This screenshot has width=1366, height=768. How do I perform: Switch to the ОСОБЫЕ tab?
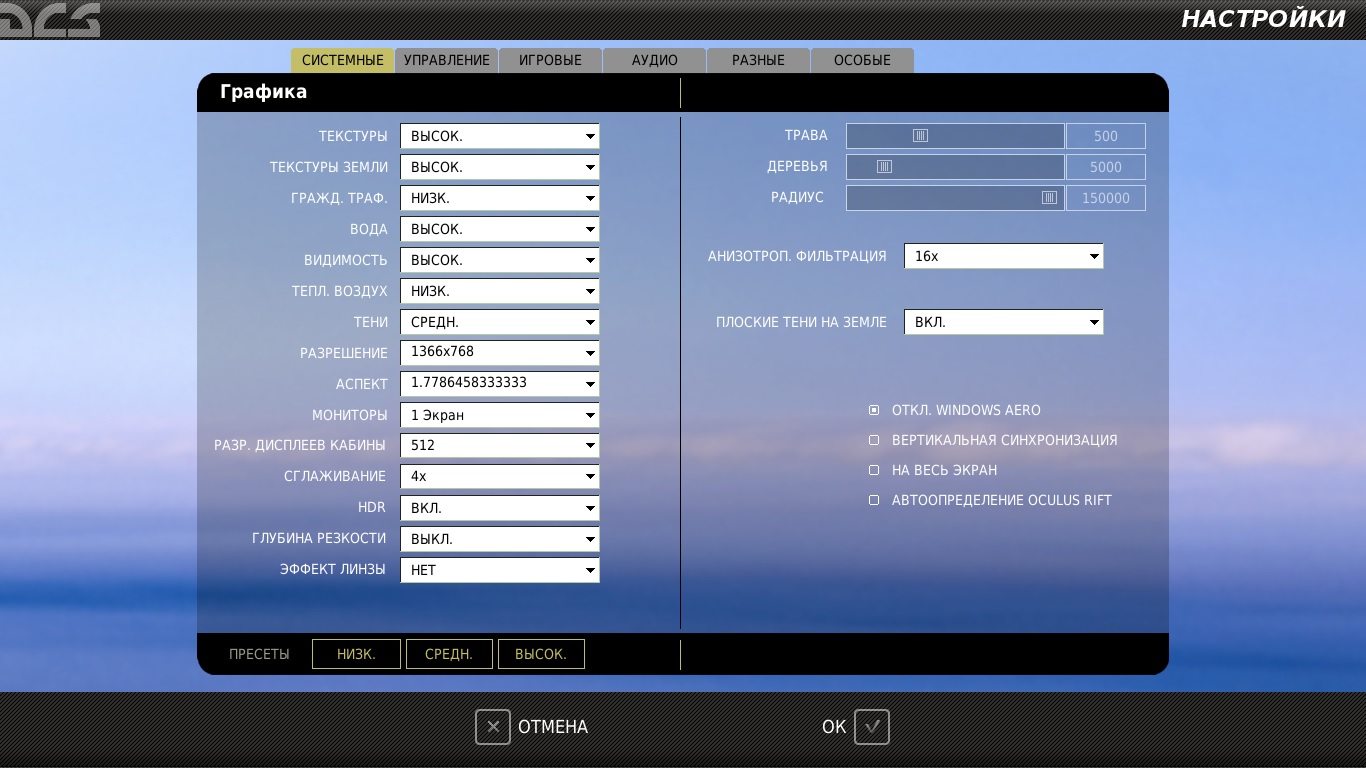tap(862, 60)
